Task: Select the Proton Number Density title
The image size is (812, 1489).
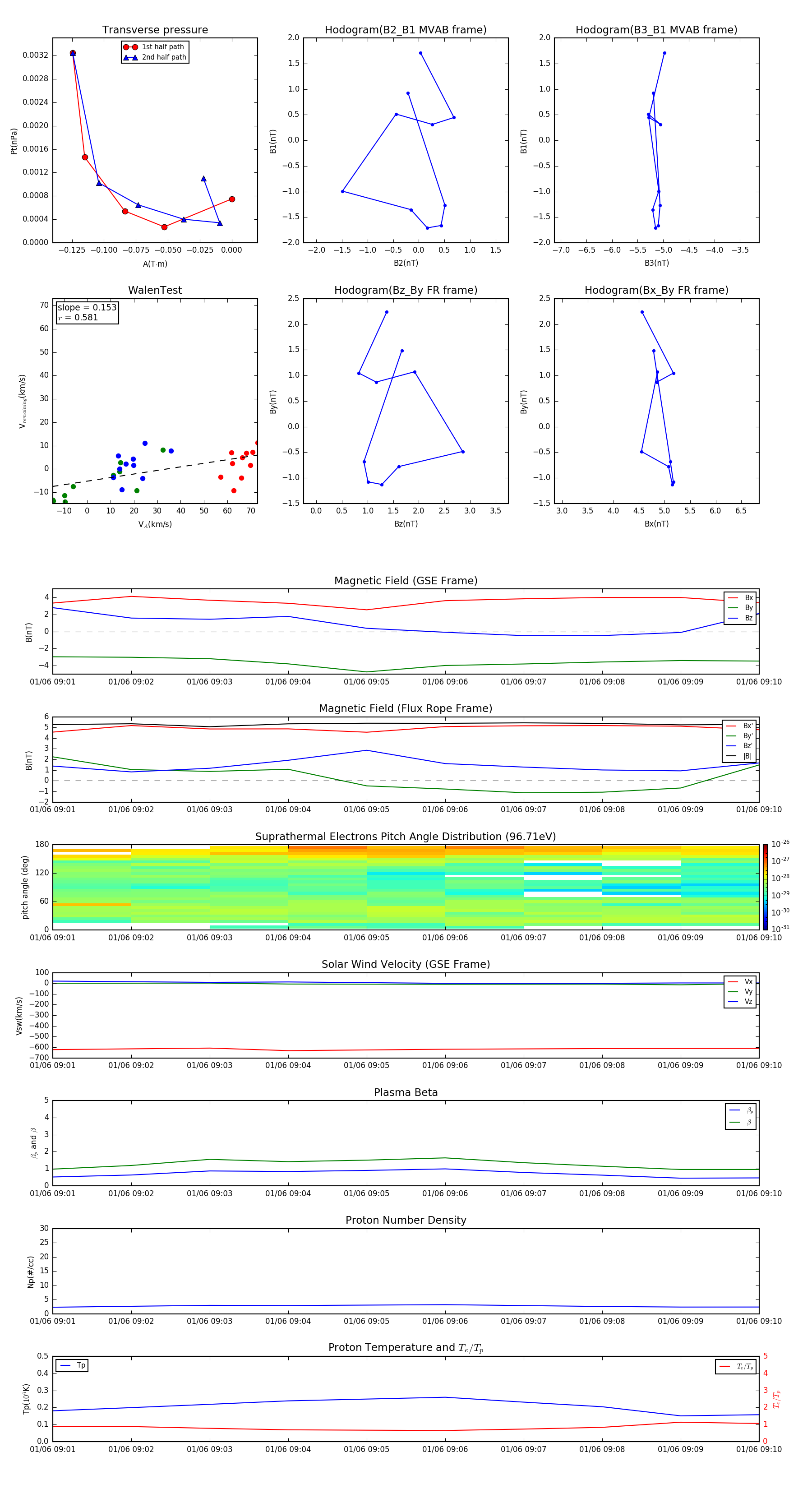Action: tap(406, 1220)
